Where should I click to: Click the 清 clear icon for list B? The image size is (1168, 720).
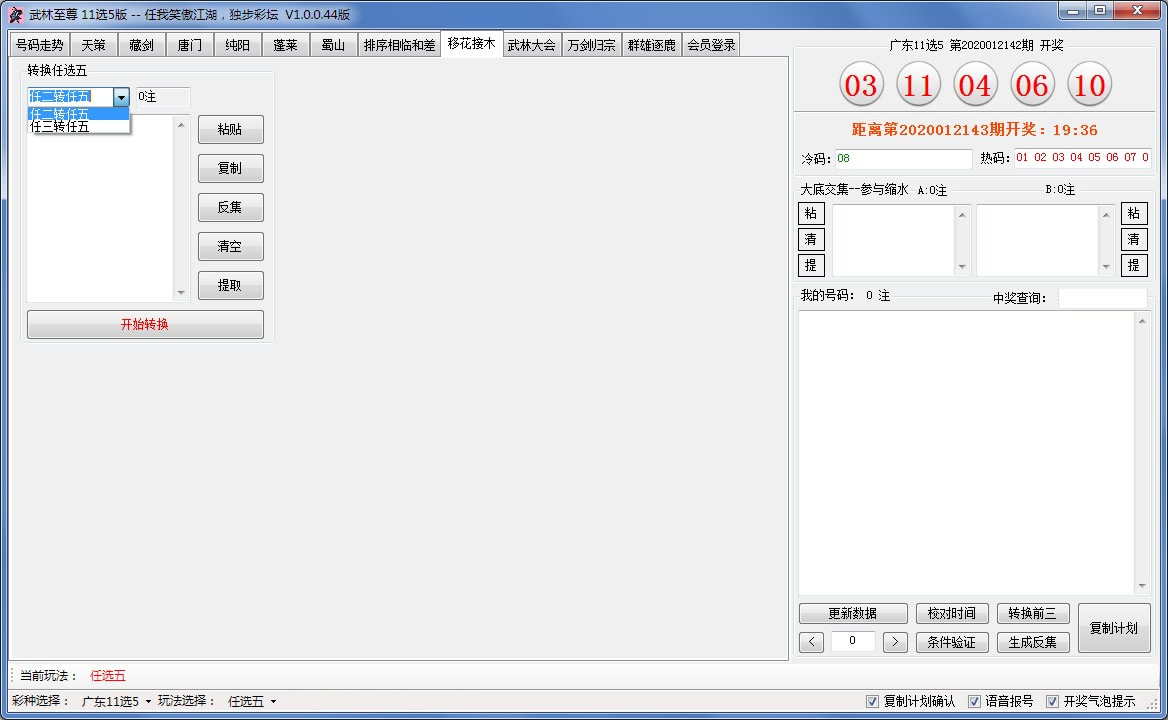click(x=1134, y=239)
